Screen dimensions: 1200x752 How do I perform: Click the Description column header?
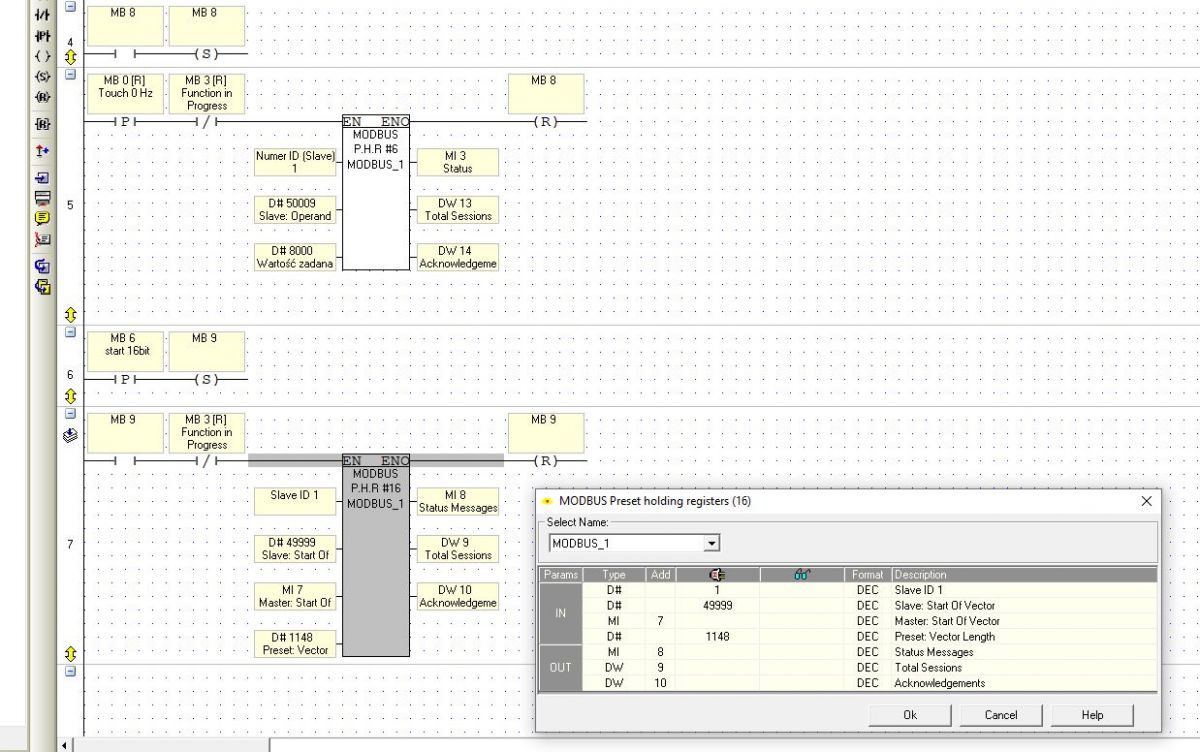pyautogui.click(x=1024, y=575)
